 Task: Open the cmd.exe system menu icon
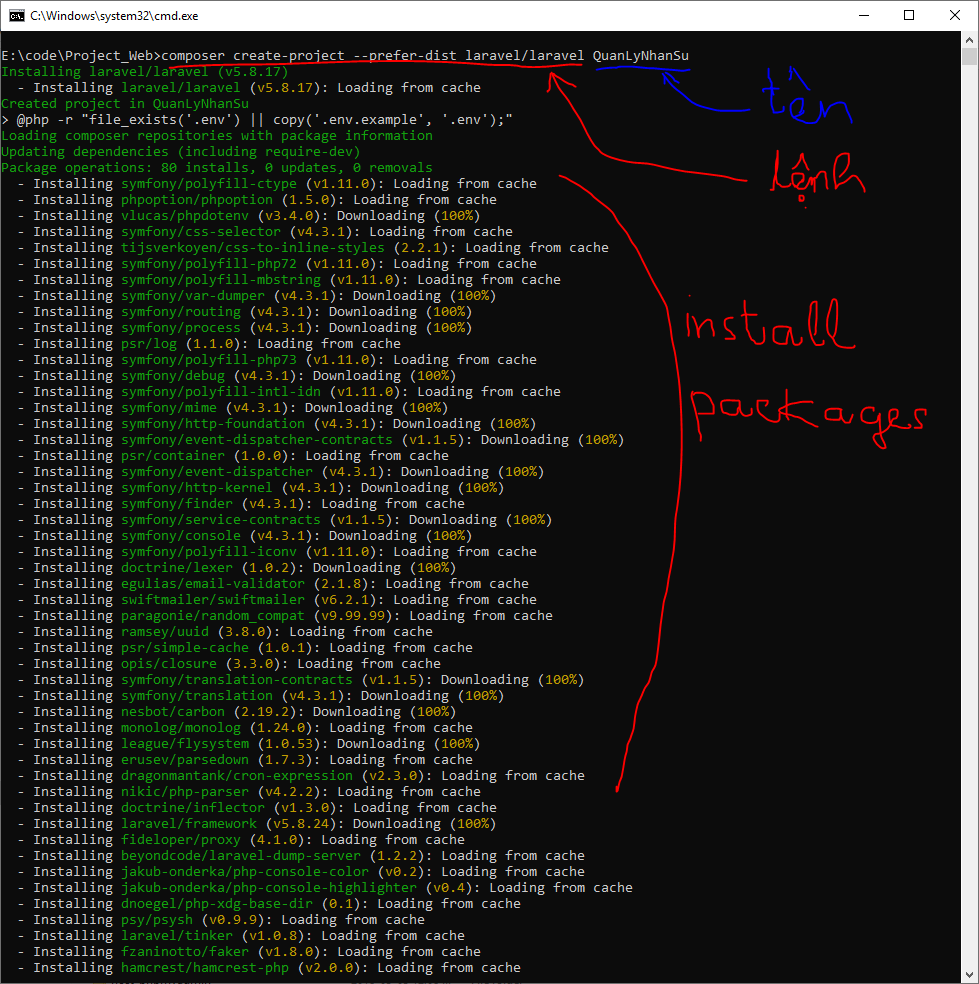click(x=16, y=16)
